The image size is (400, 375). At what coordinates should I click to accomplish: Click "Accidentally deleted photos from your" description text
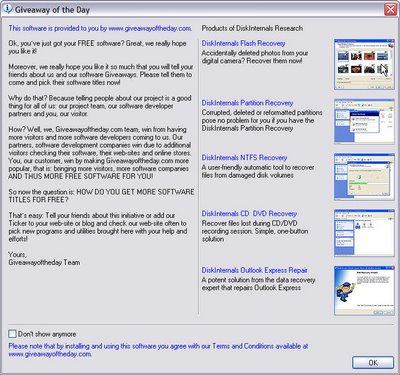coord(255,53)
